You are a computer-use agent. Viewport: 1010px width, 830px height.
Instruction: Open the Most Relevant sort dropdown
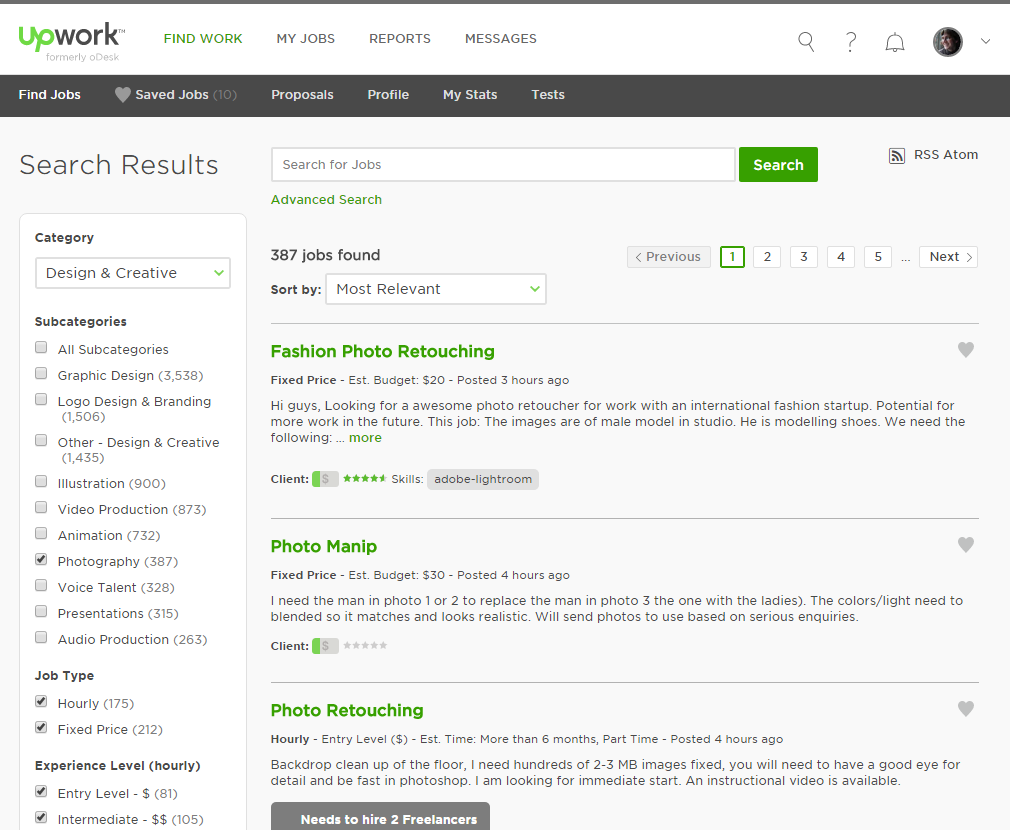click(x=436, y=289)
